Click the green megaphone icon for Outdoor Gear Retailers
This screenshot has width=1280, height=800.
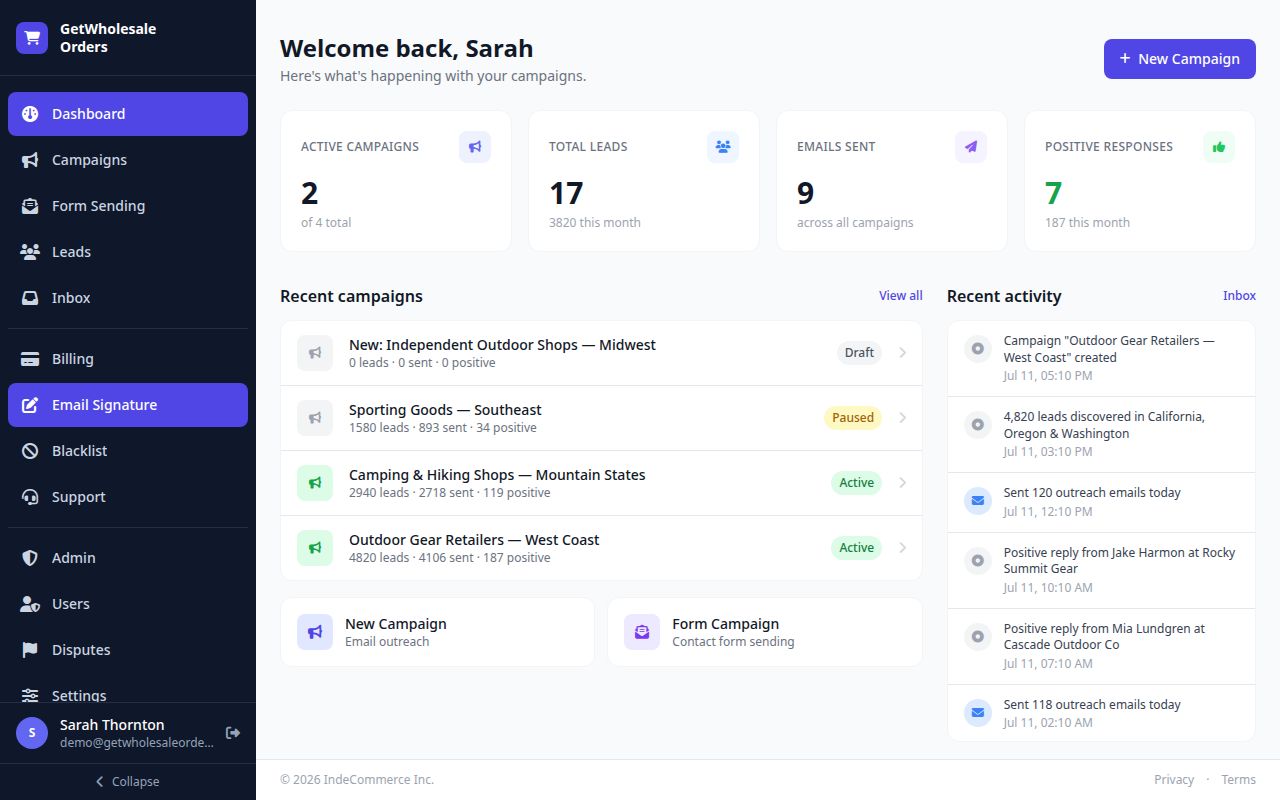(315, 548)
